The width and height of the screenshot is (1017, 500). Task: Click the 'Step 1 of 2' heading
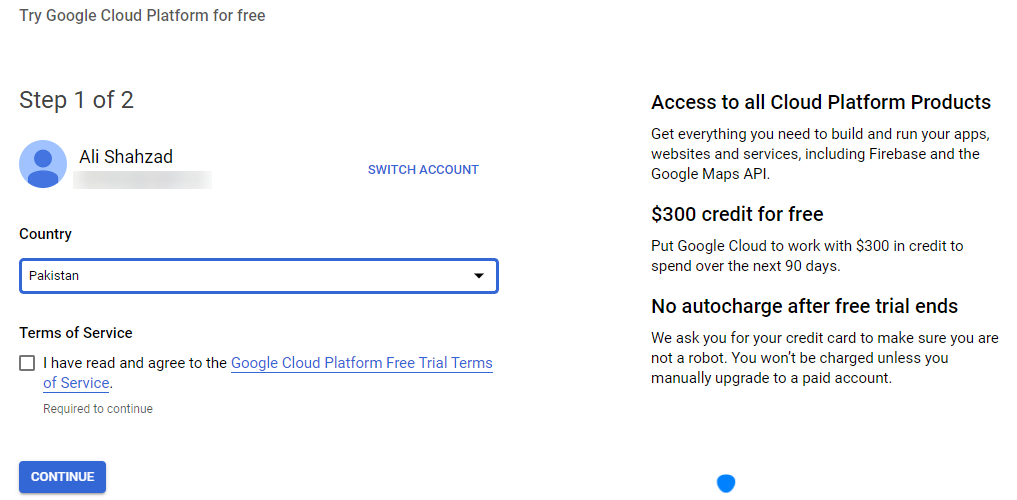pos(77,100)
